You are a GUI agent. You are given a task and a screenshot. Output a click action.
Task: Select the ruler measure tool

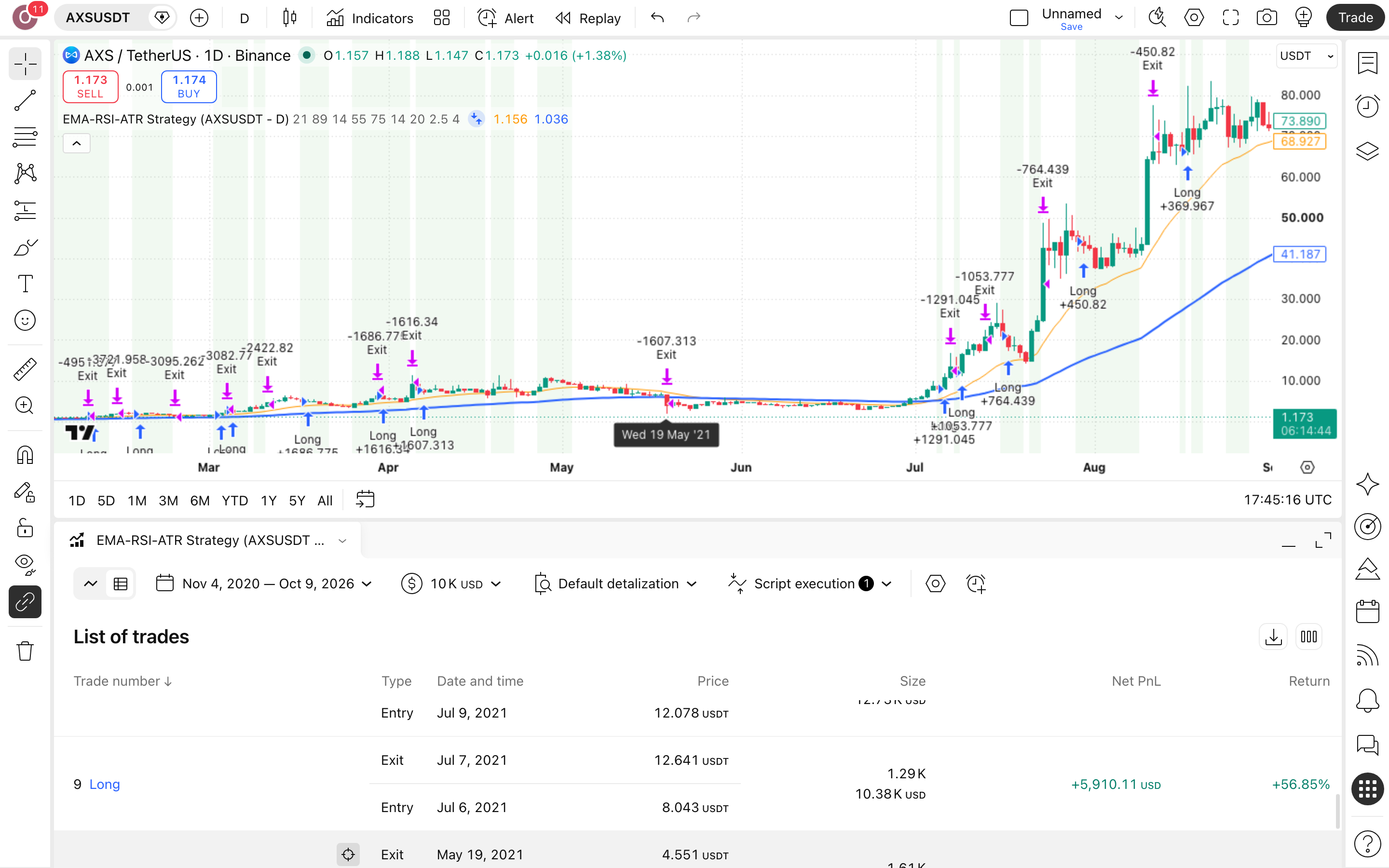(x=25, y=369)
